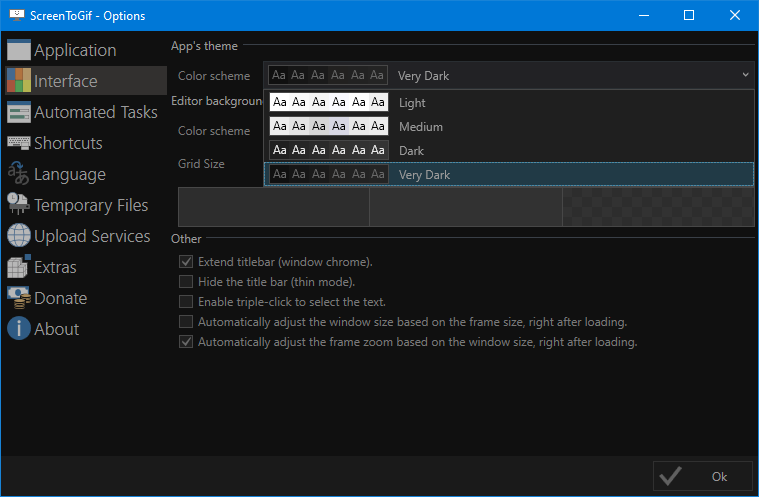The image size is (759, 497).
Task: Click the Temporary Files clock icon
Action: pyautogui.click(x=19, y=205)
